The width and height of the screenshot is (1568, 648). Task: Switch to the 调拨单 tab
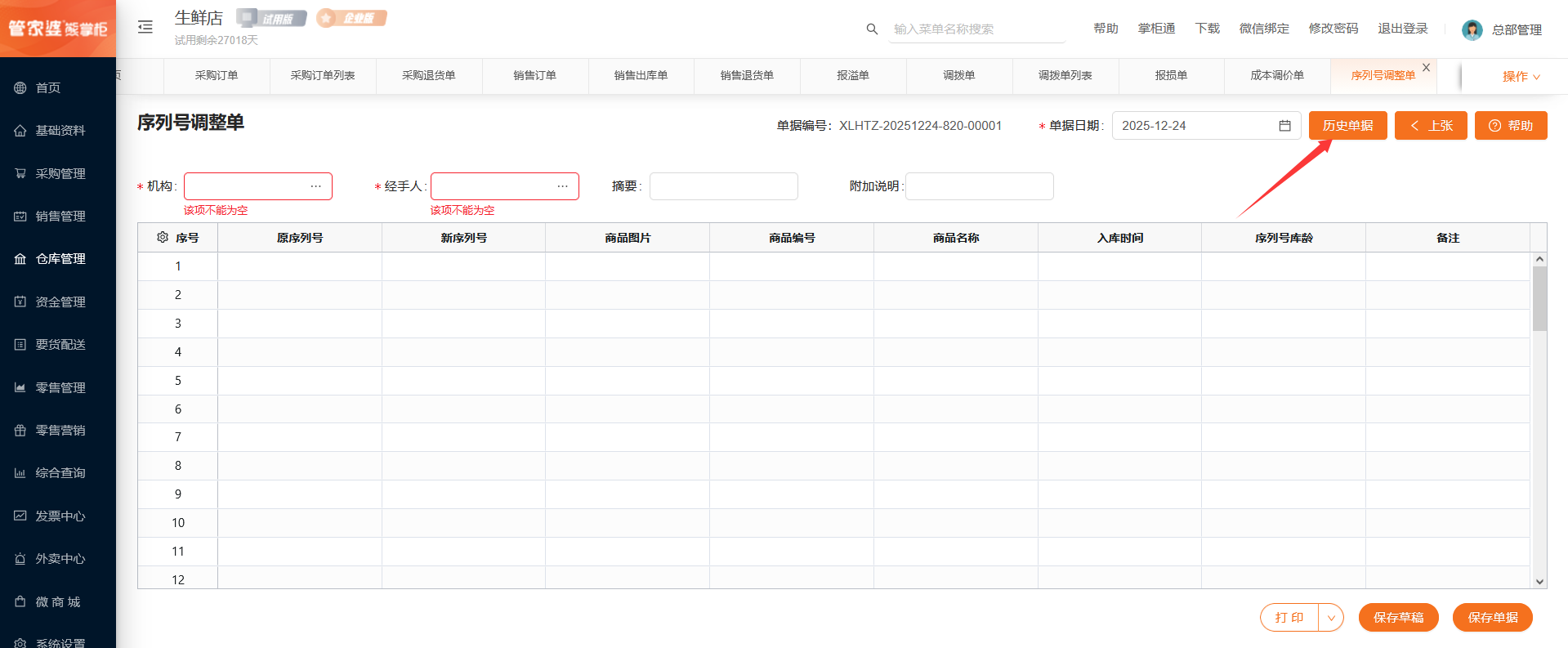[959, 75]
